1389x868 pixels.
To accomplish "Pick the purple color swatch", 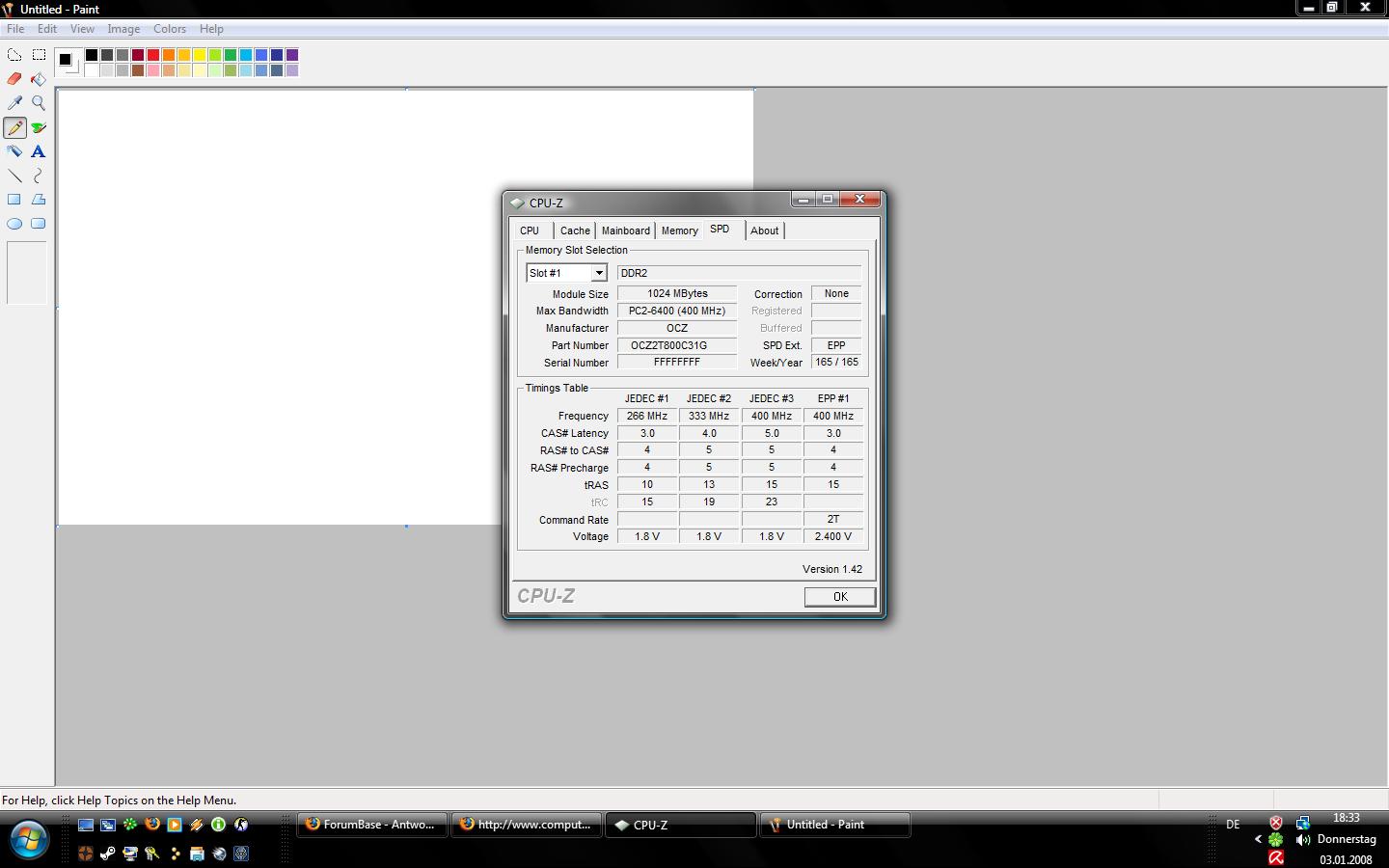I will coord(292,55).
